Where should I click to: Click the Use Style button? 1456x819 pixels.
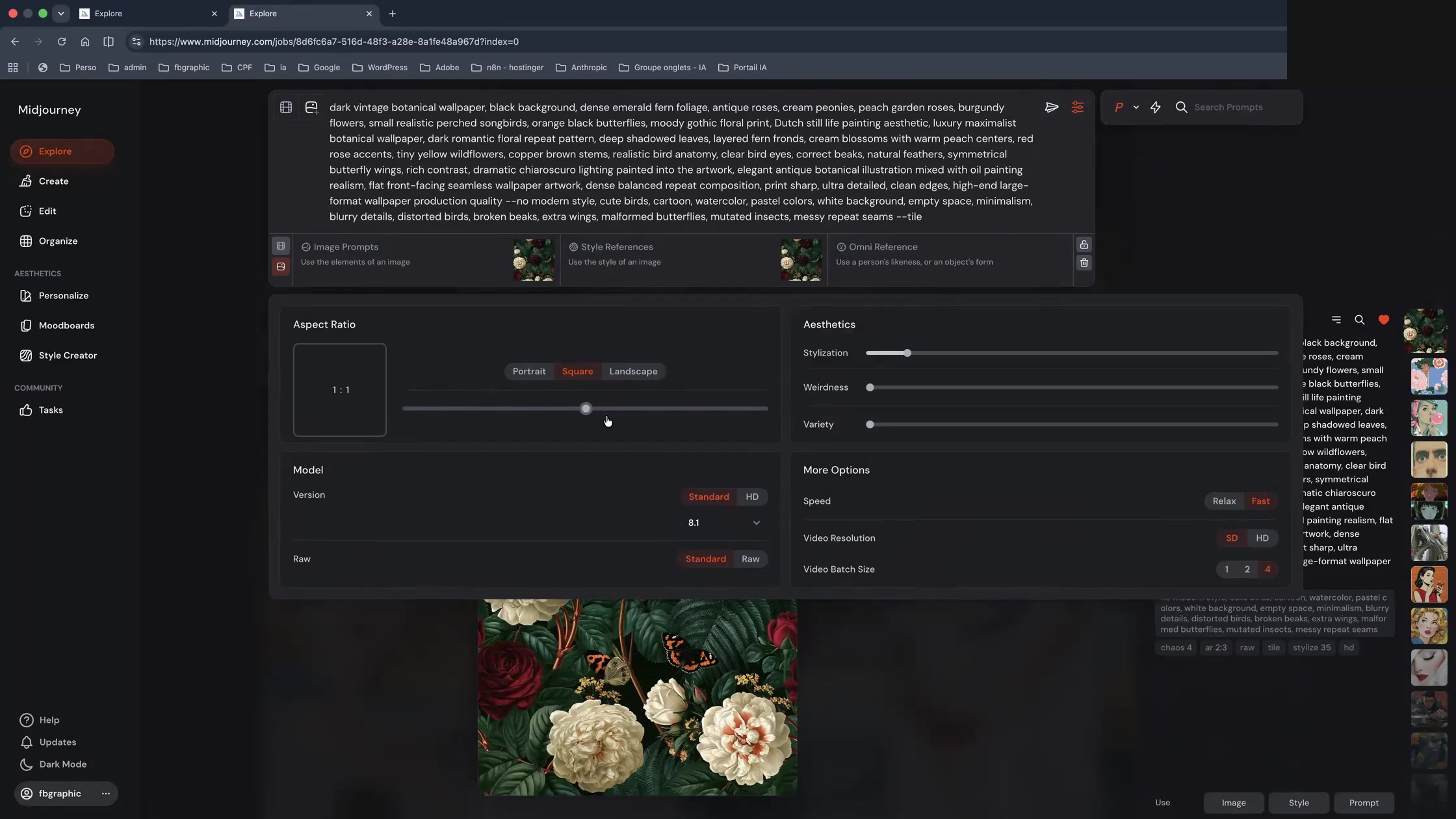(1299, 803)
